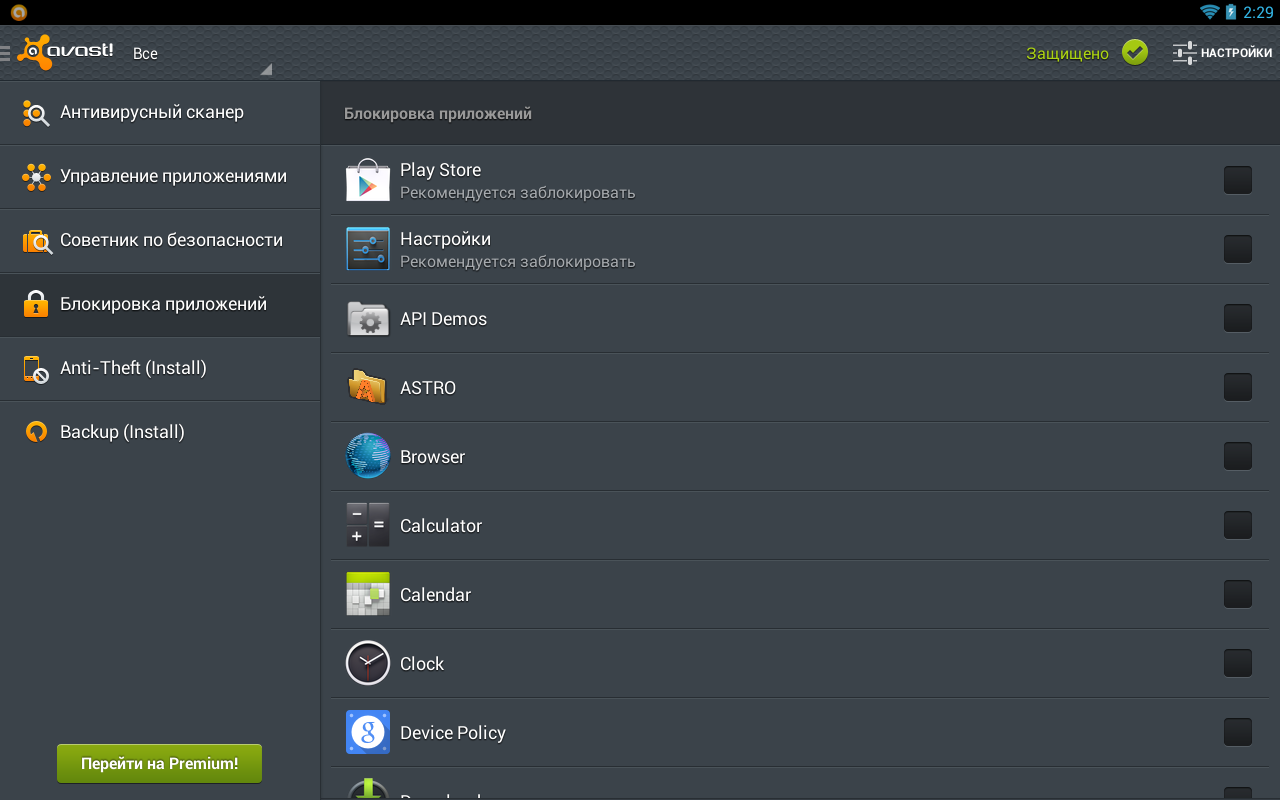Screen dimensions: 1280x800
Task: Open the hamburger menu beside avast logo
Action: point(6,53)
